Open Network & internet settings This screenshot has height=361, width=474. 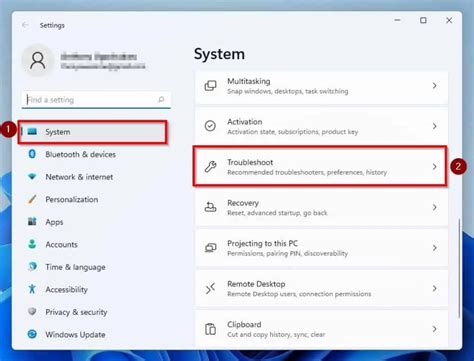point(79,177)
